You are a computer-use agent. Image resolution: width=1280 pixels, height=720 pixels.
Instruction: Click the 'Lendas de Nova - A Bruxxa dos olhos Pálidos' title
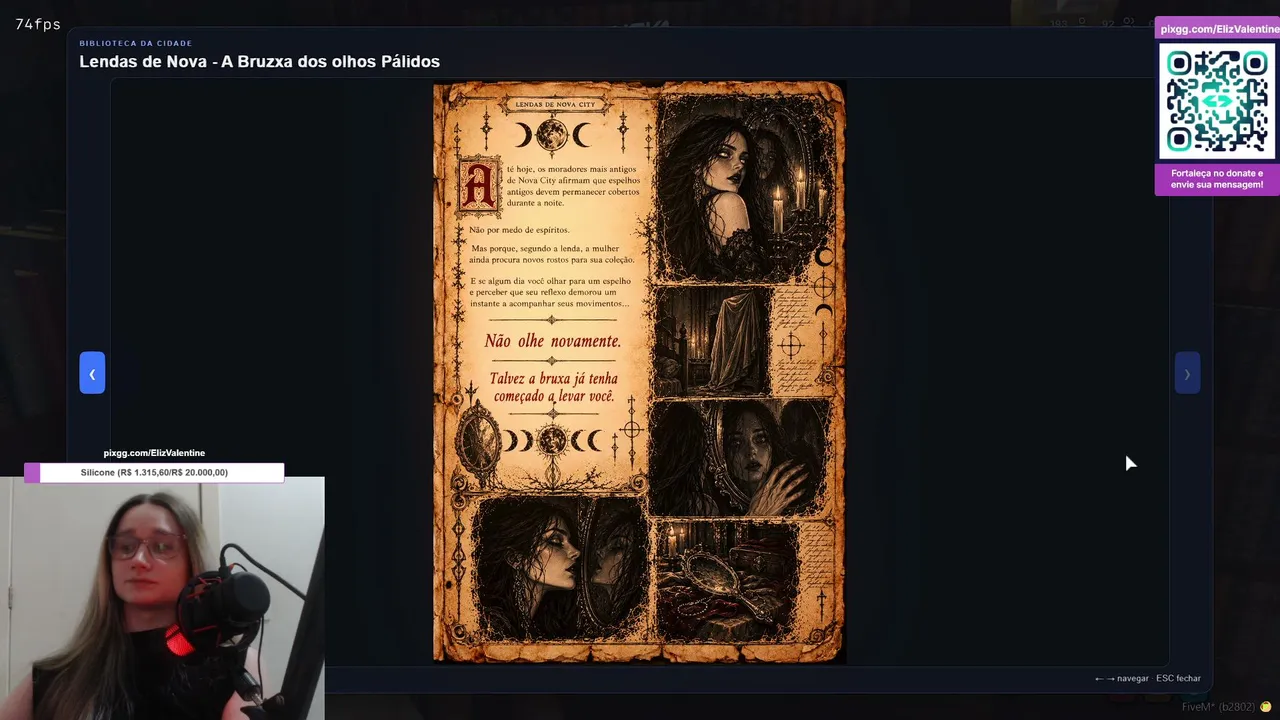pyautogui.click(x=259, y=62)
